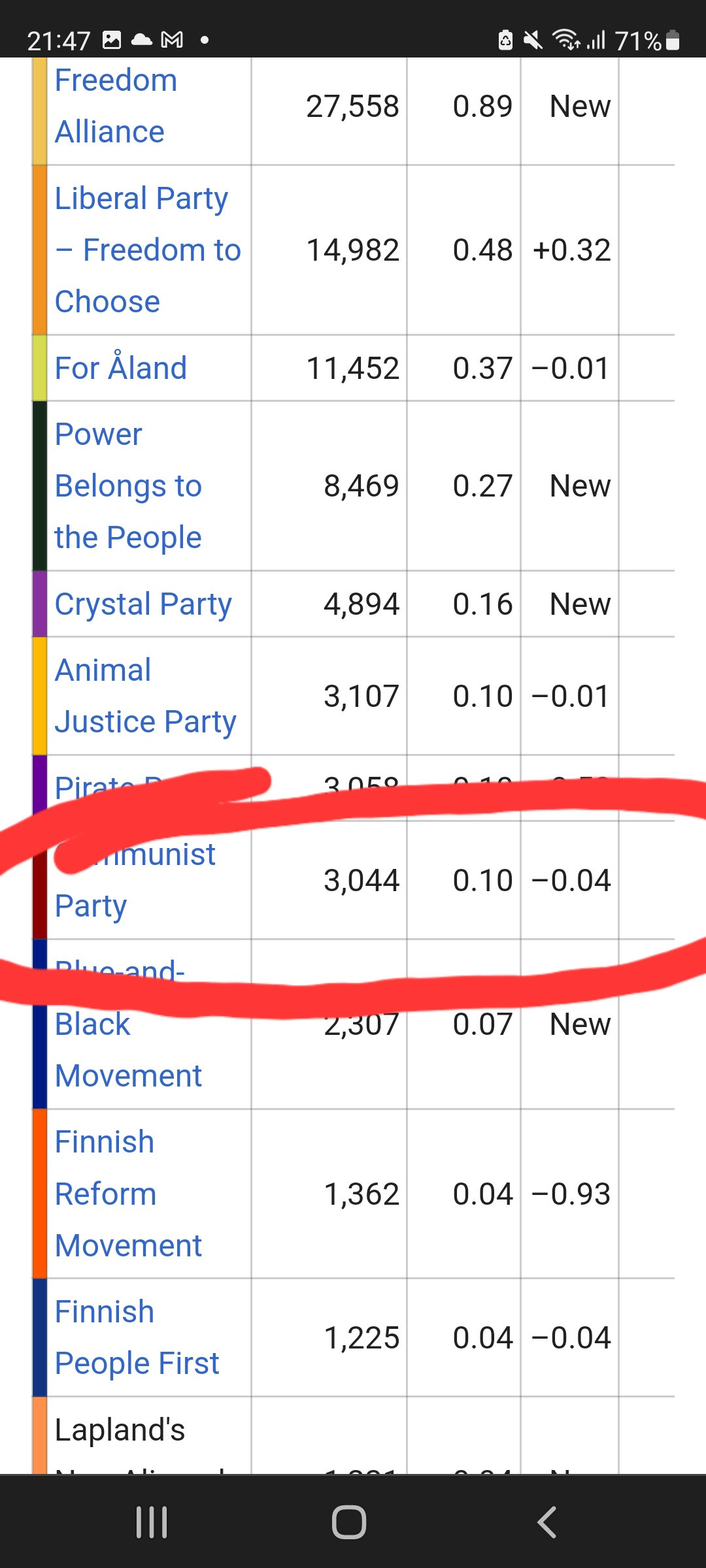Tap the Gmail notification icon in status bar
The image size is (706, 1568).
(x=172, y=41)
